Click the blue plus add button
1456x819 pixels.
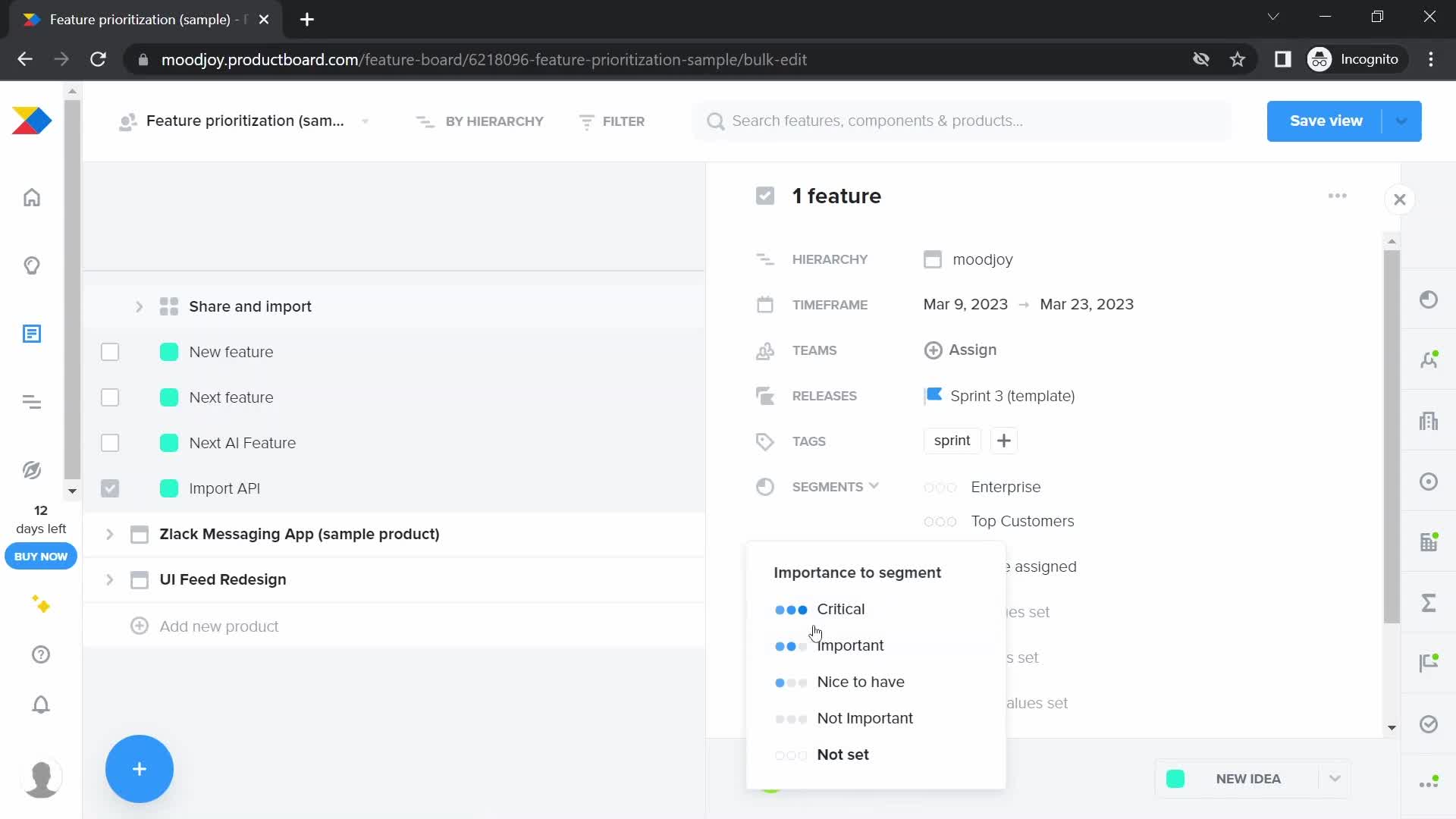click(x=140, y=769)
